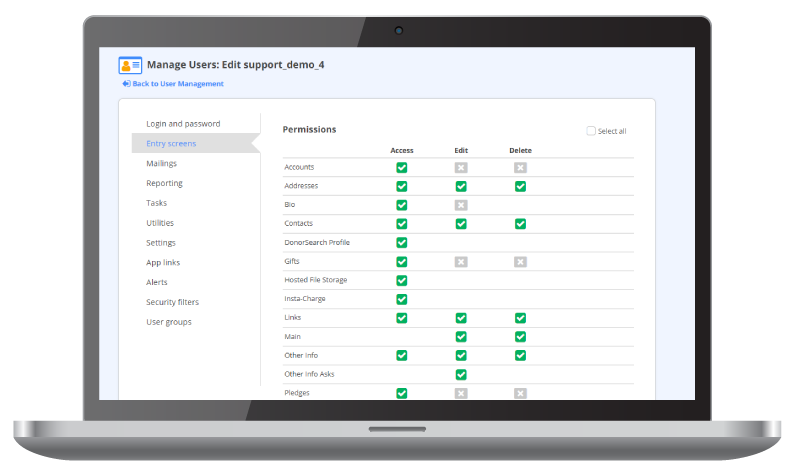Viewport: 800px width, 475px height.
Task: Enable Edit permission for Gifts
Action: pos(461,262)
